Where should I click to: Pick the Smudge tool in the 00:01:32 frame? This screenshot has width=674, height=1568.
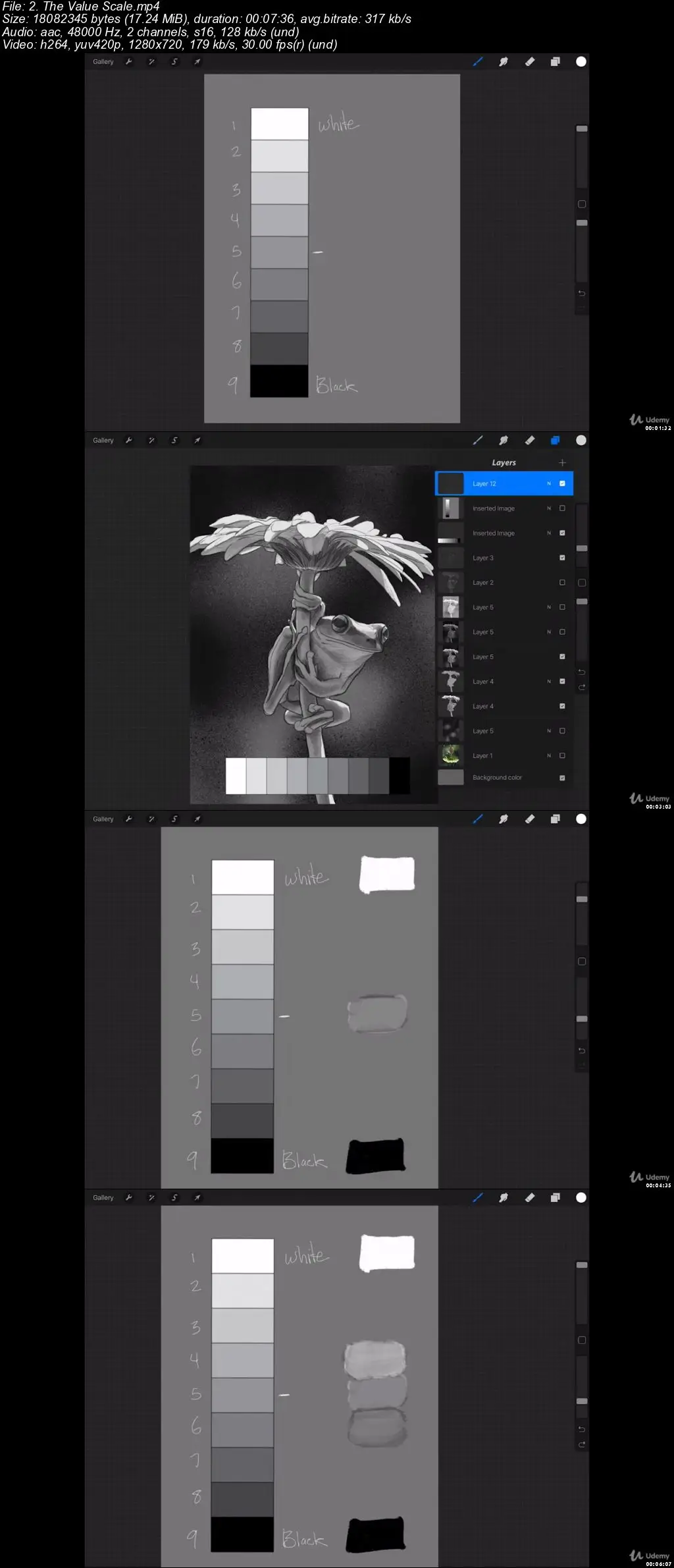pyautogui.click(x=504, y=62)
